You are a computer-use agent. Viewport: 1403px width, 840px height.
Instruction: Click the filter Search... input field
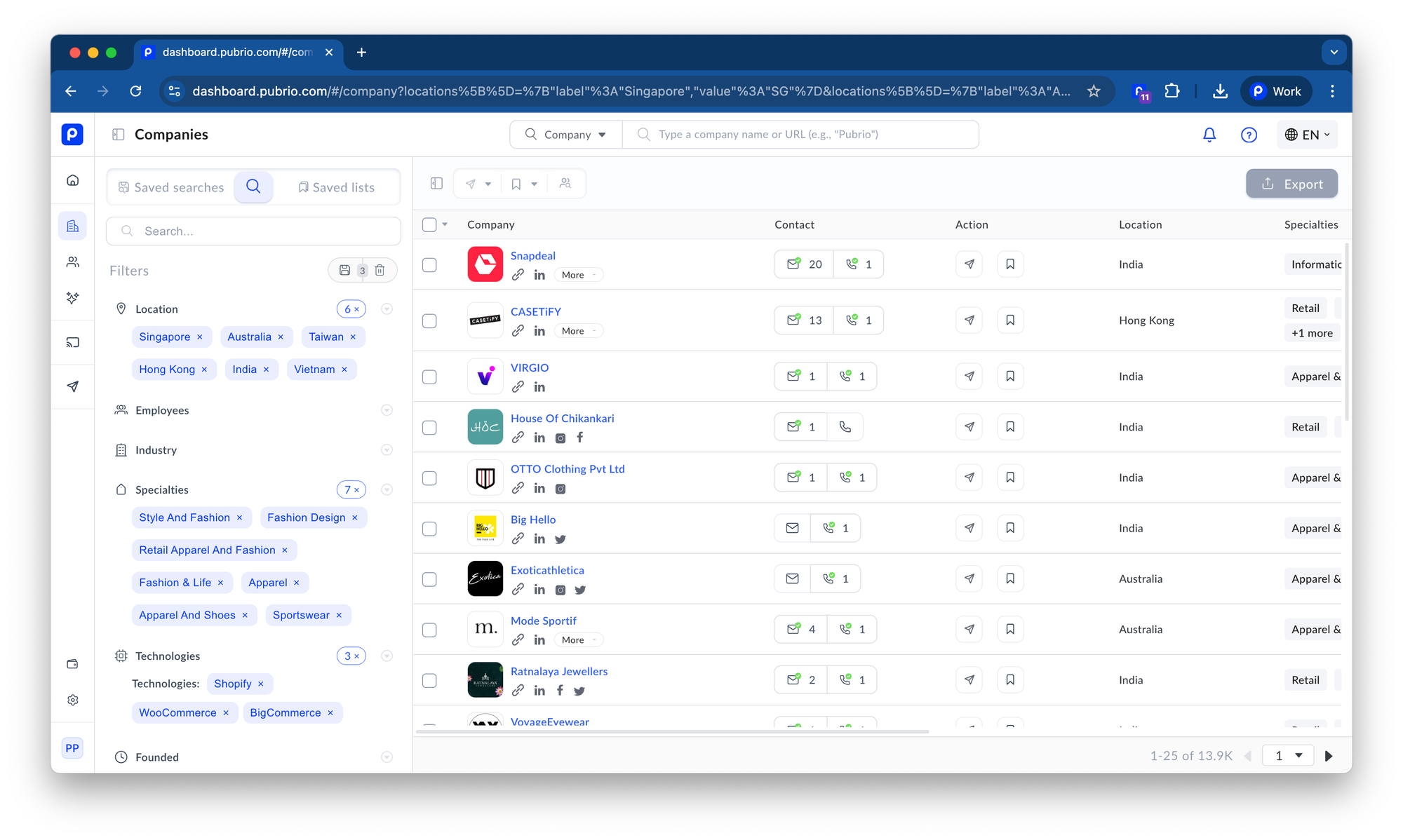click(253, 231)
